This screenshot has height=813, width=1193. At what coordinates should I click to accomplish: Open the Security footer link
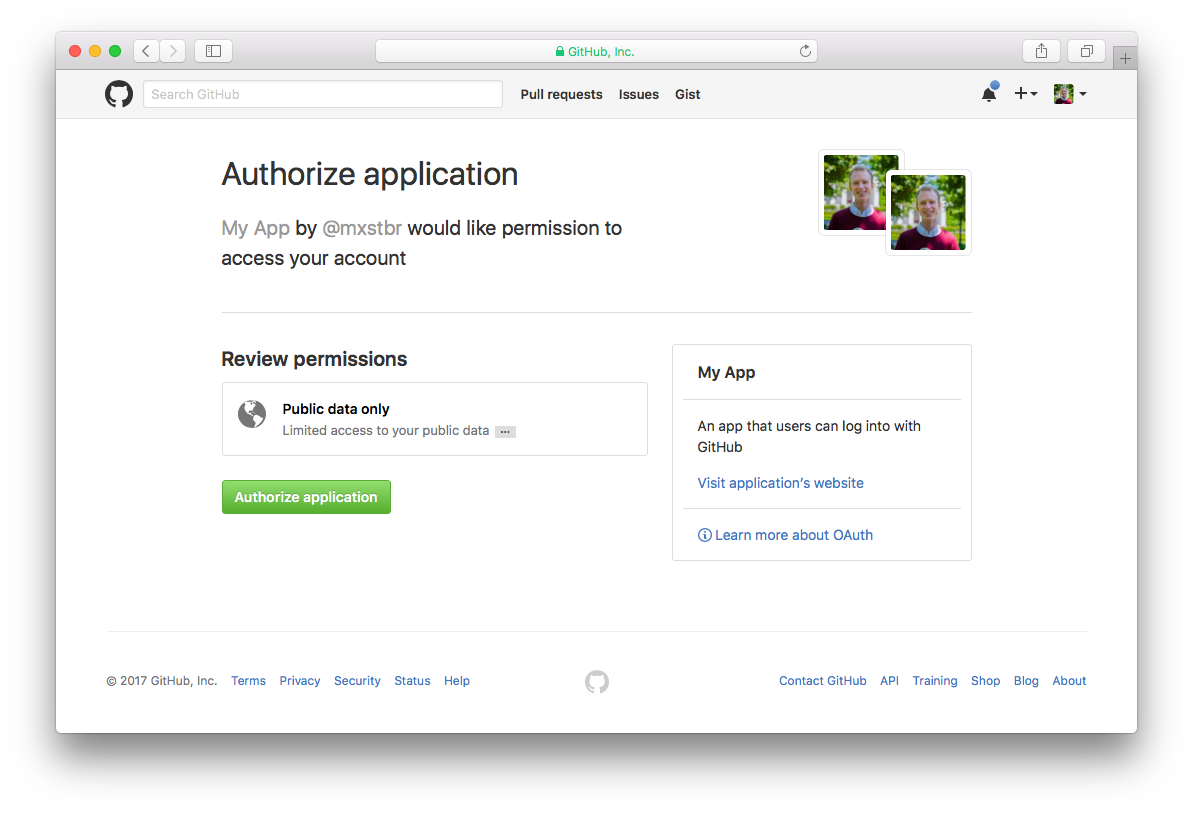[x=357, y=681]
